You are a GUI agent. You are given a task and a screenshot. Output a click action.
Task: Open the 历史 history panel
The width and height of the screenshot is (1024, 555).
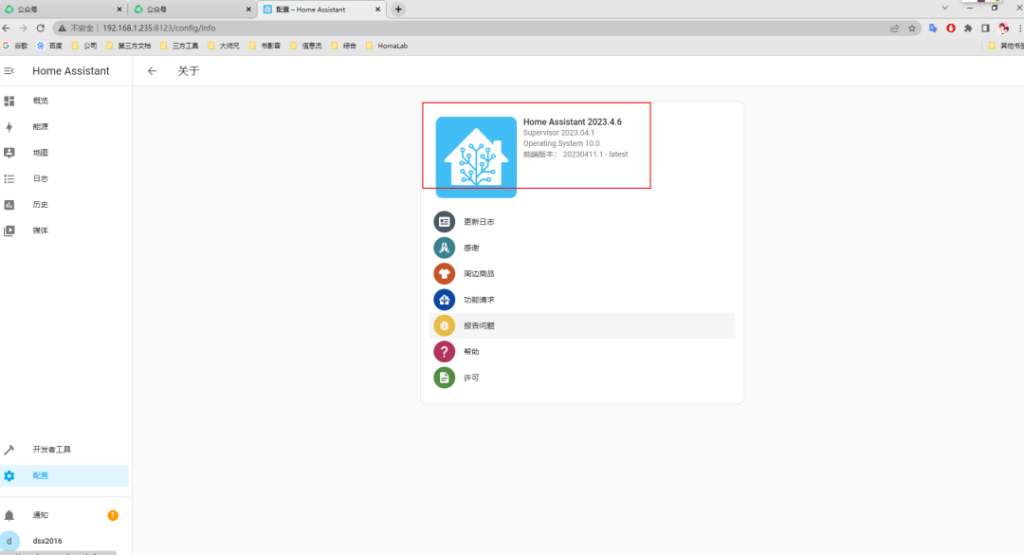tap(64, 204)
